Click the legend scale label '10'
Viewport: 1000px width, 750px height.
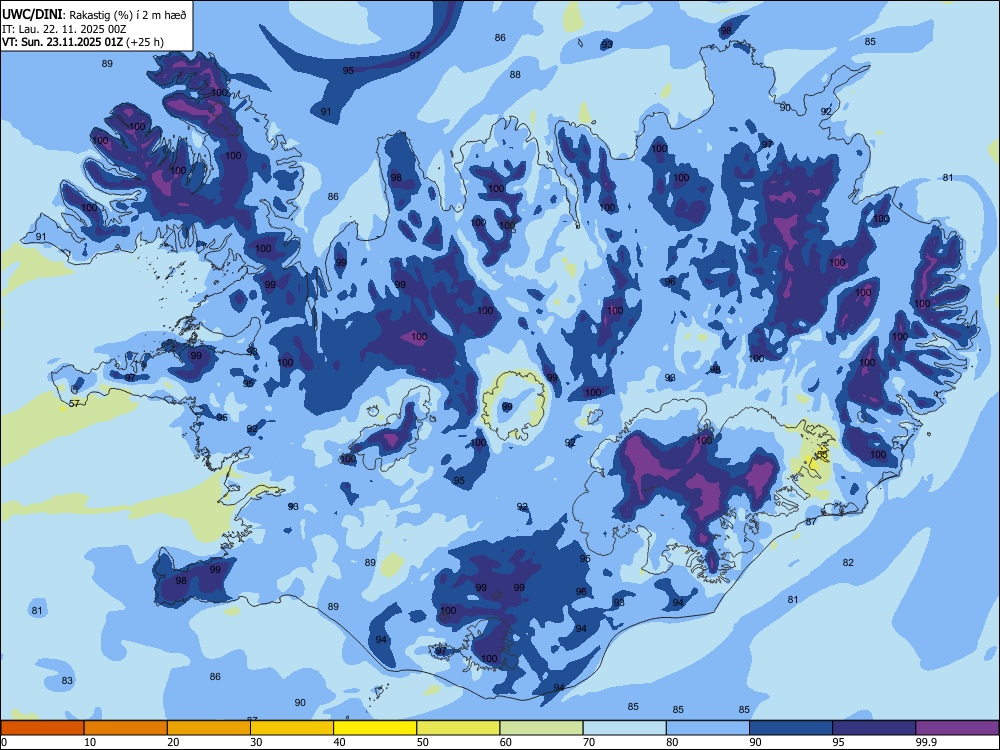point(90,742)
